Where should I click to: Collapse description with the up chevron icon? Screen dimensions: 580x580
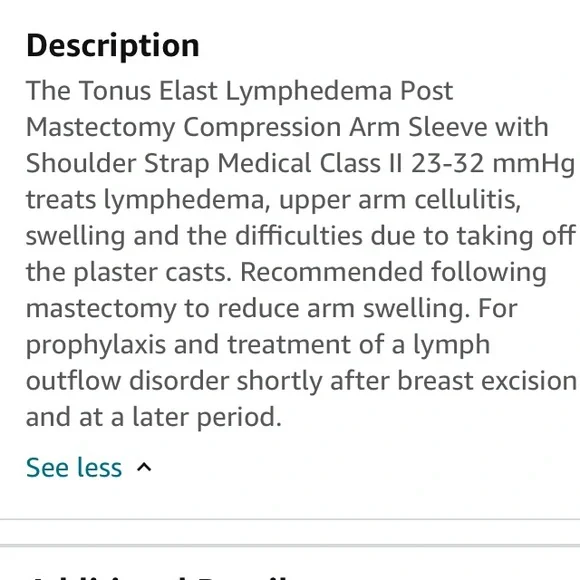[x=144, y=468]
